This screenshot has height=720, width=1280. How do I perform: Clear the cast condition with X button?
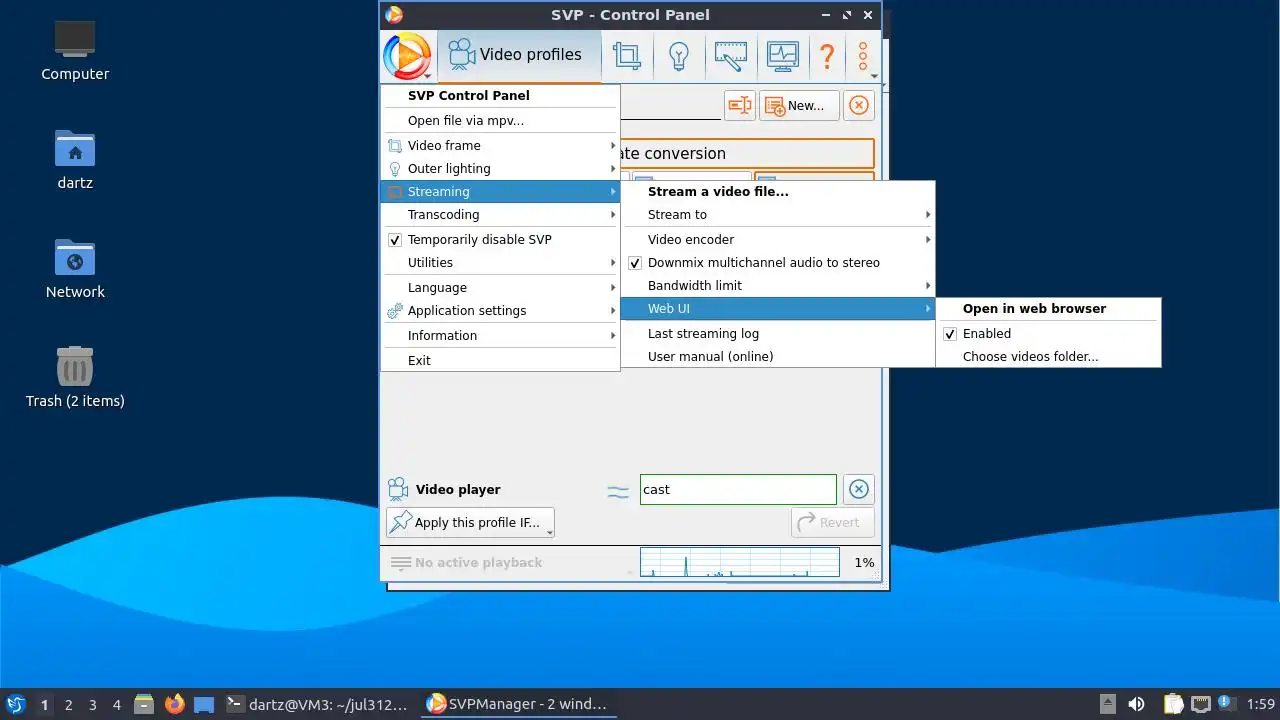click(858, 489)
